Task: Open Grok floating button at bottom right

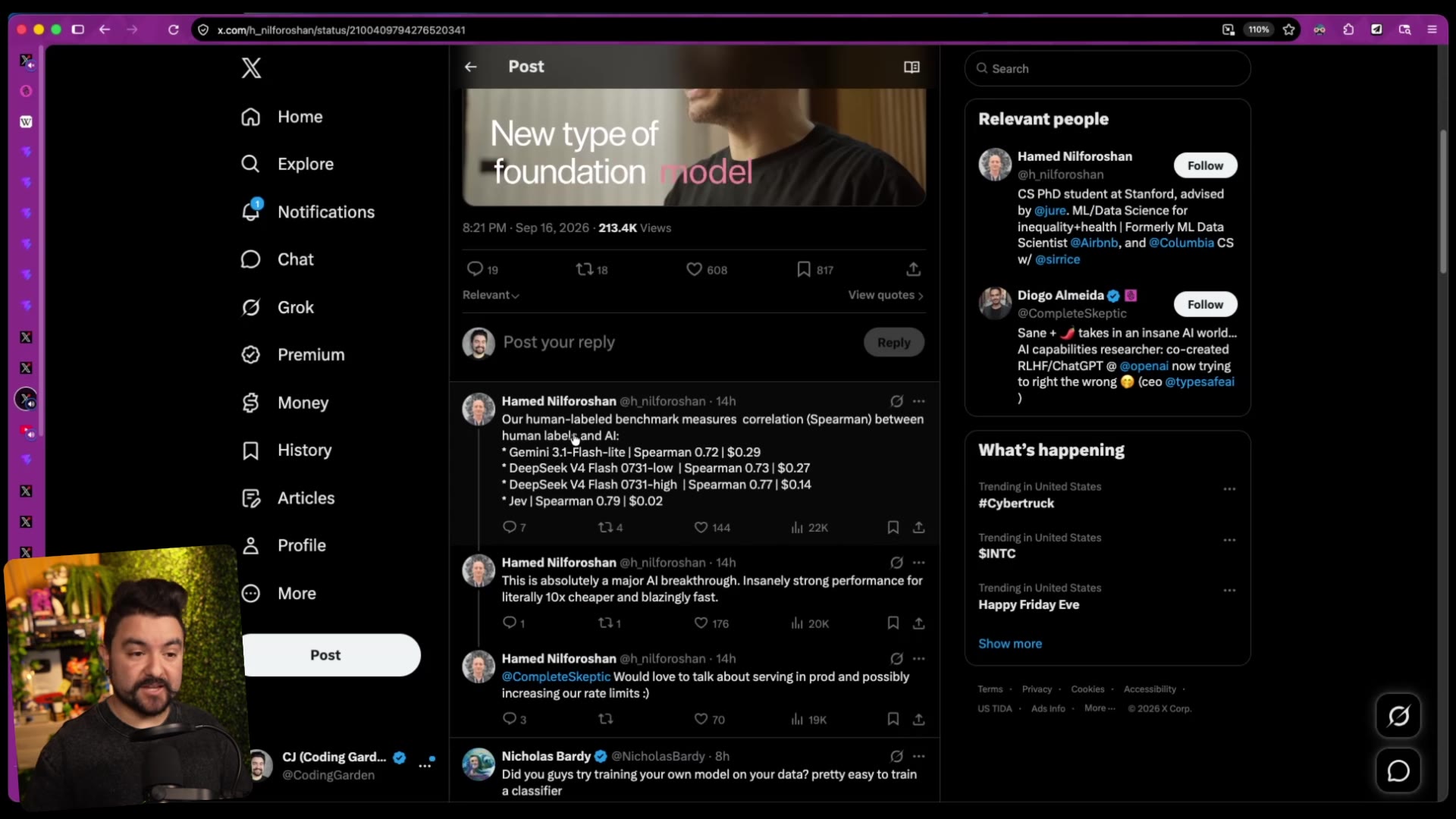Action: tap(1398, 715)
